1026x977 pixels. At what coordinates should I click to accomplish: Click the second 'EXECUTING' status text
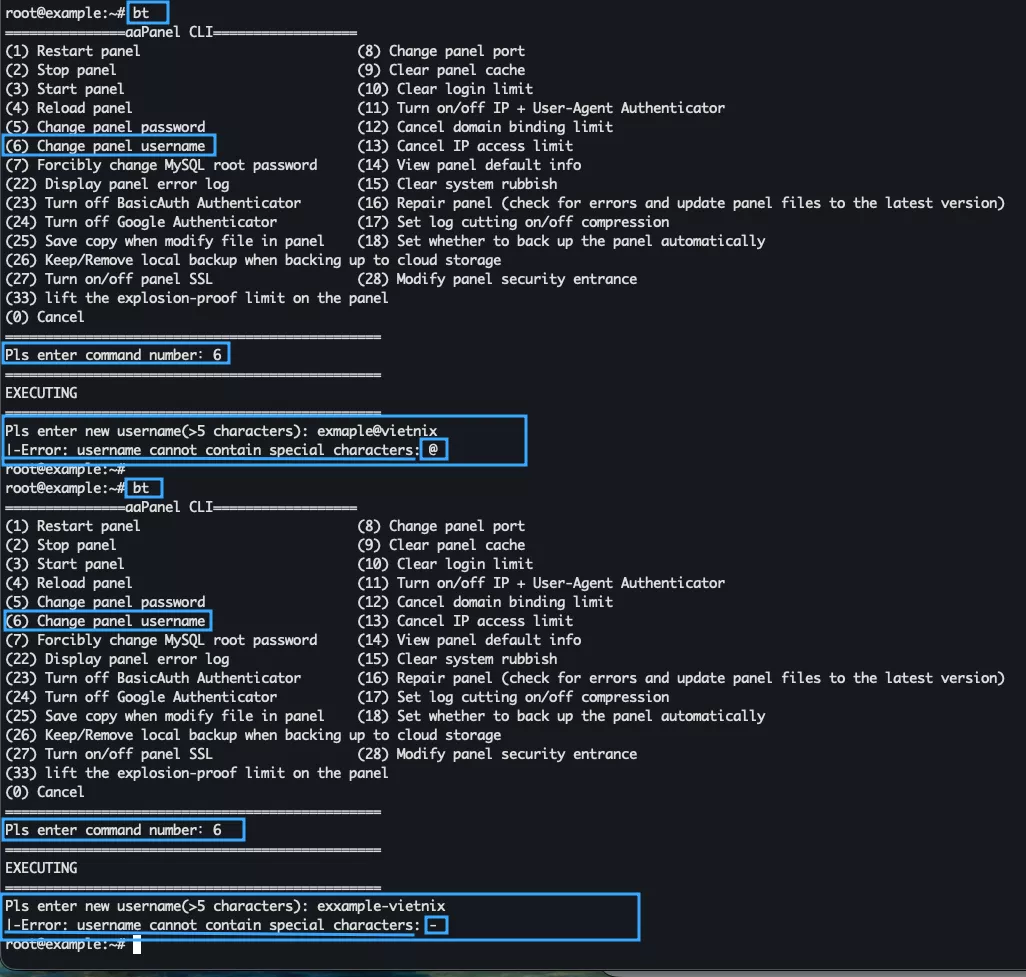41,868
